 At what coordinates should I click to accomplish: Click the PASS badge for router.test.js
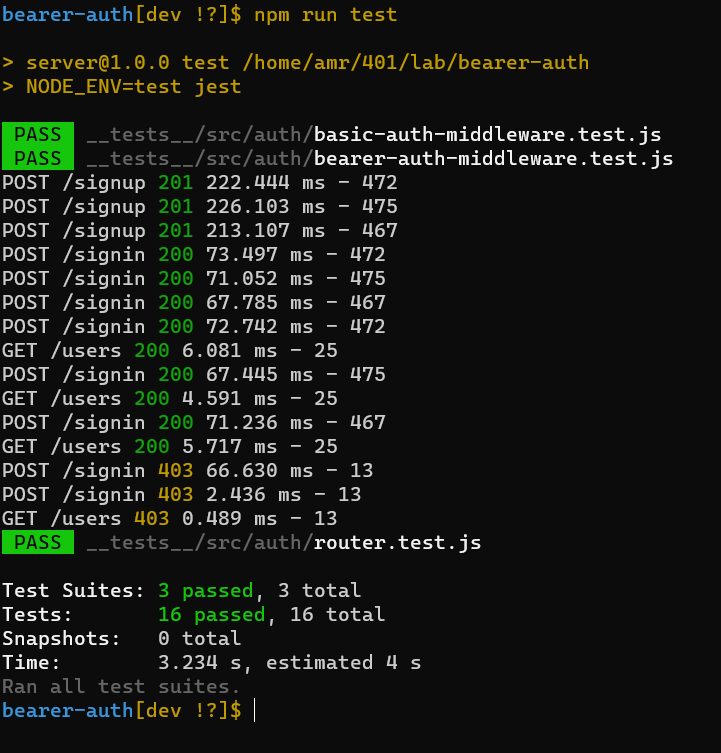[x=38, y=542]
